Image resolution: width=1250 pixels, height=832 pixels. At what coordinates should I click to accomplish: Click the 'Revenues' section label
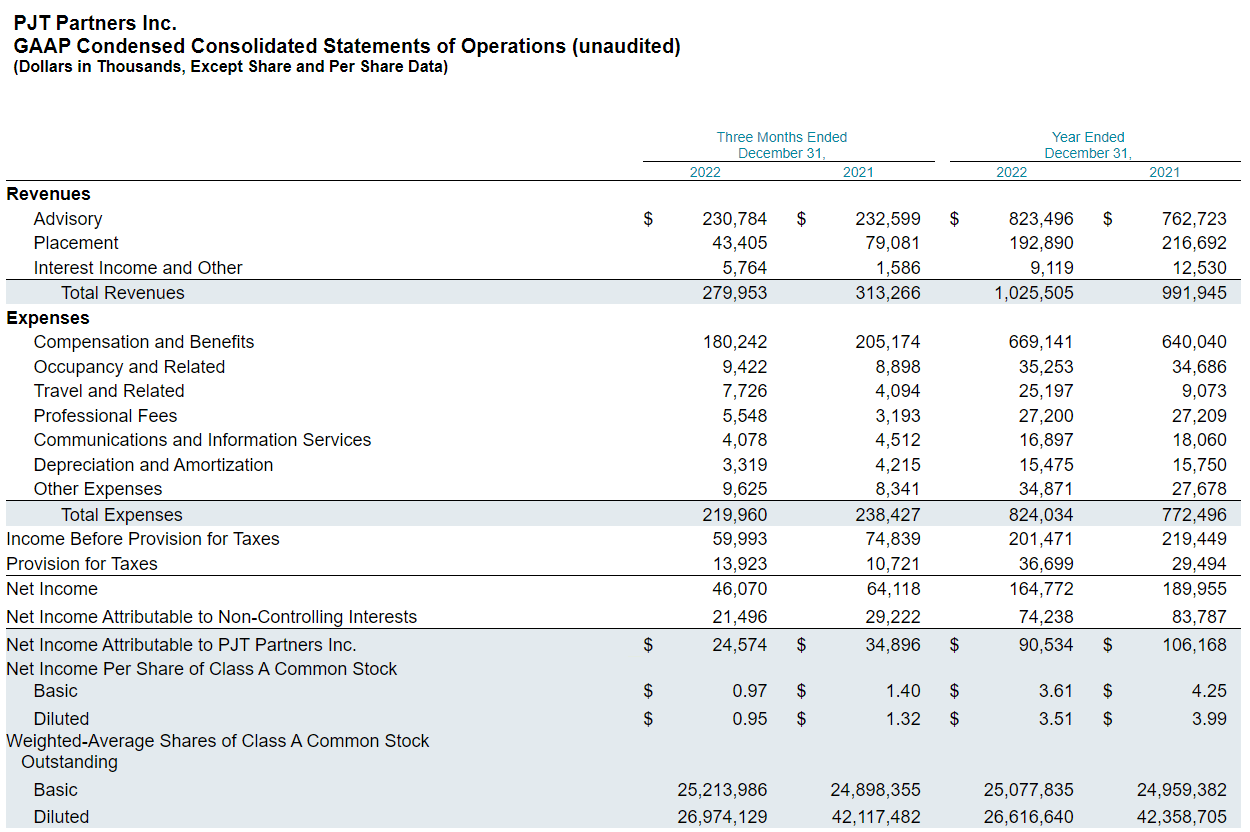[48, 194]
